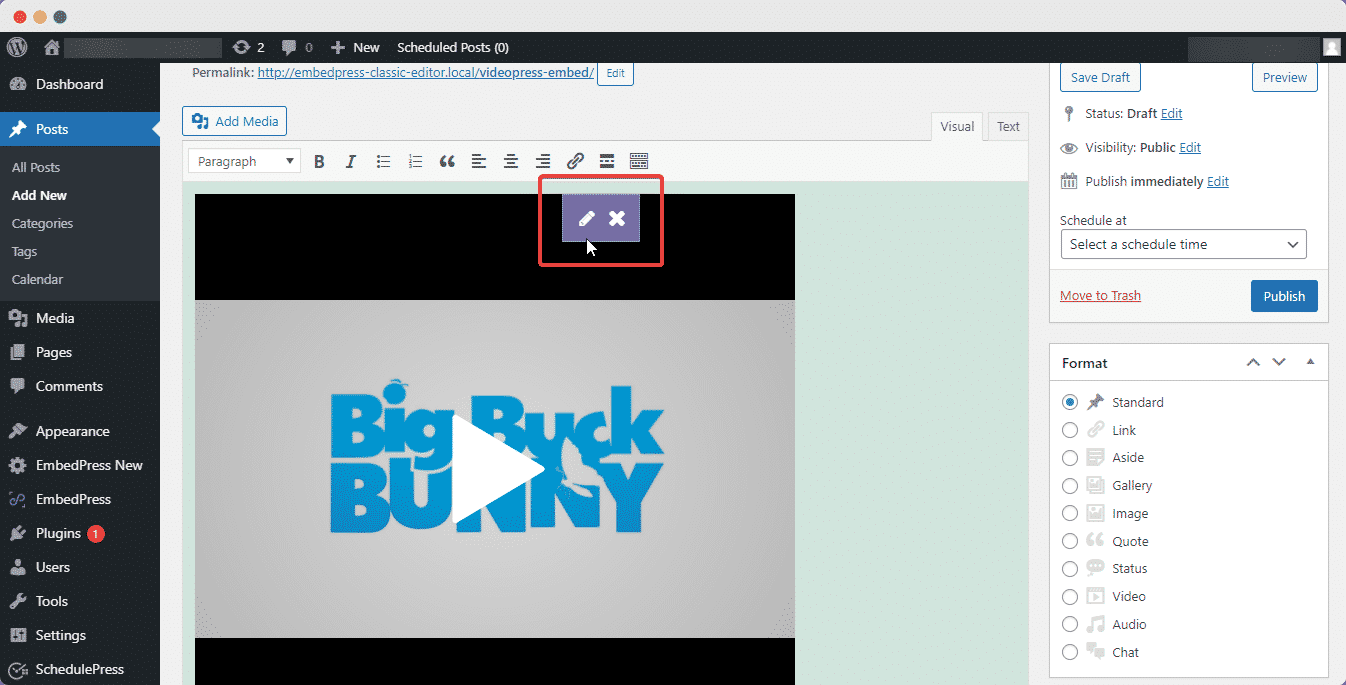Collapse the Format panel
This screenshot has width=1346, height=685.
coord(1310,361)
